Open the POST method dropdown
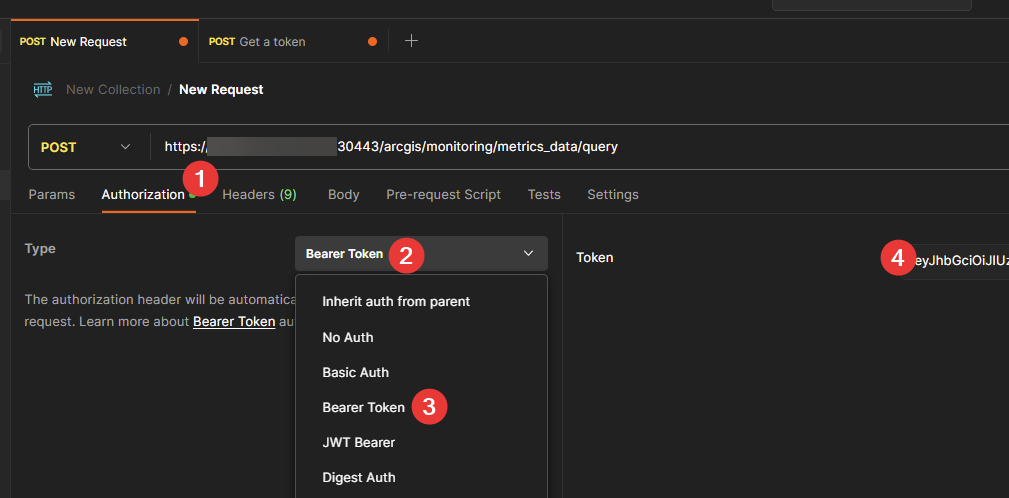The height and width of the screenshot is (498, 1009). pos(86,147)
